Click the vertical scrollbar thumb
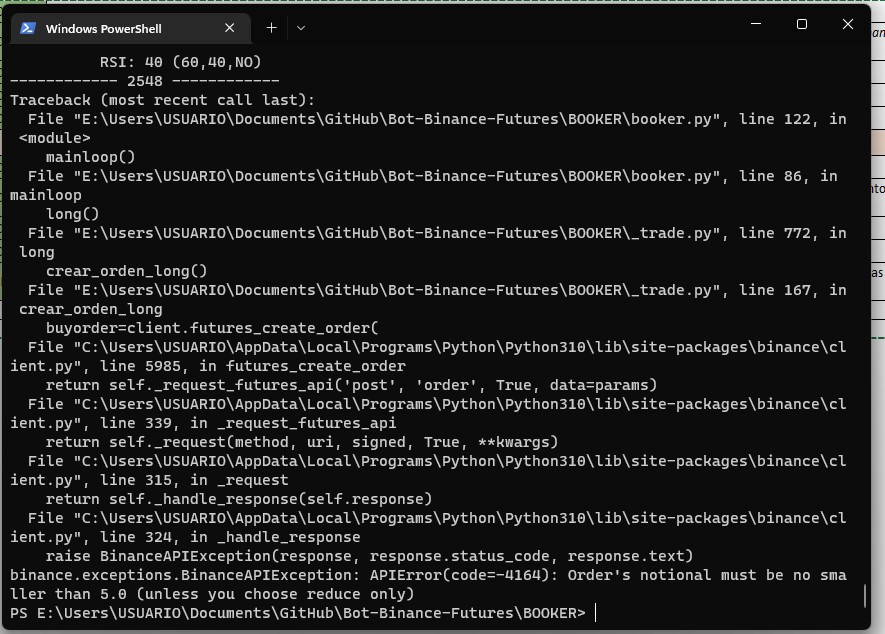The width and height of the screenshot is (885, 634). (866, 596)
